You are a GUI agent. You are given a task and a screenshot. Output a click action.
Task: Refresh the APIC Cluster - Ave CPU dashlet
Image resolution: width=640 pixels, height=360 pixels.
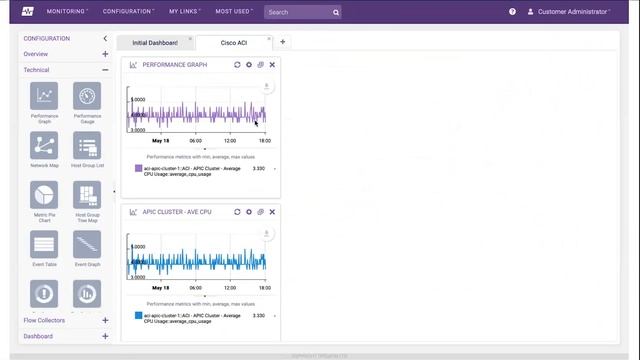point(237,212)
